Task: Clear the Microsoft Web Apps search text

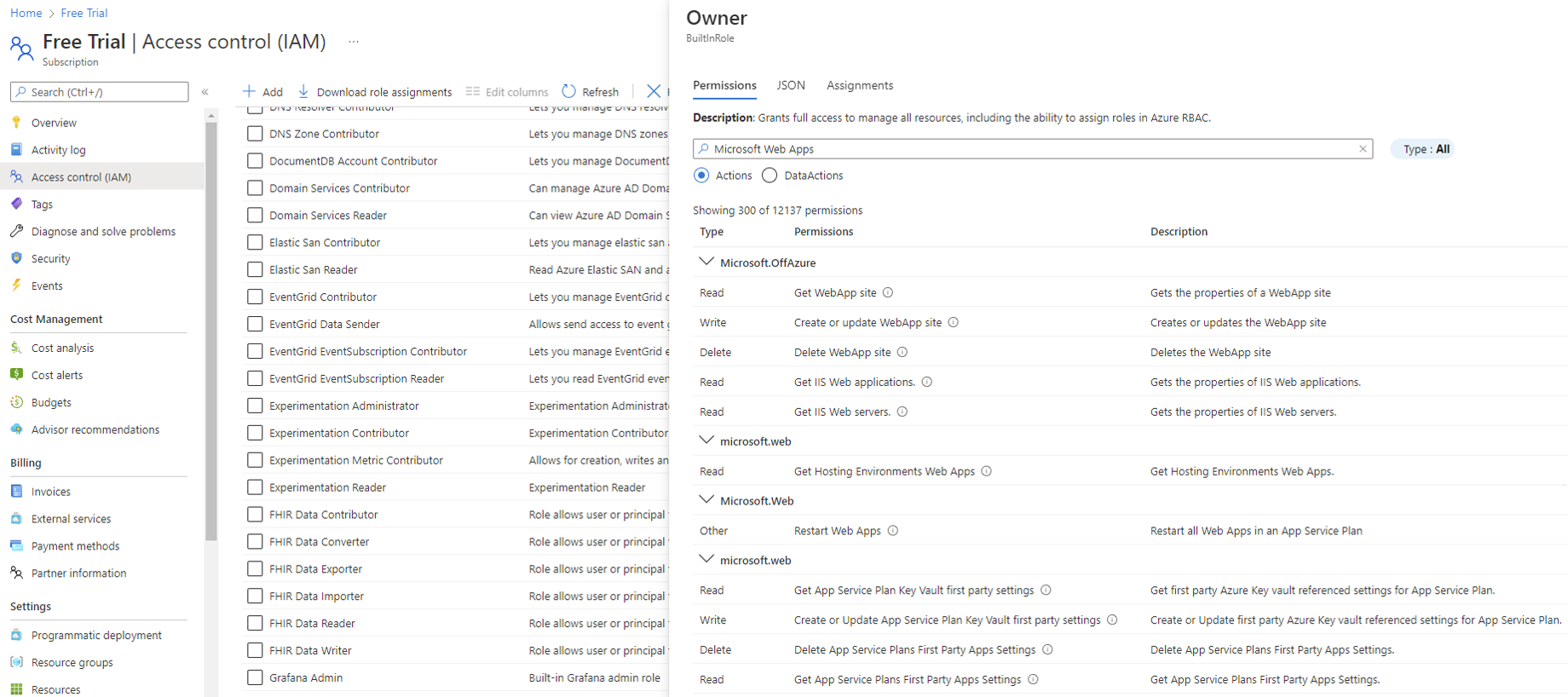Action: click(x=1363, y=149)
